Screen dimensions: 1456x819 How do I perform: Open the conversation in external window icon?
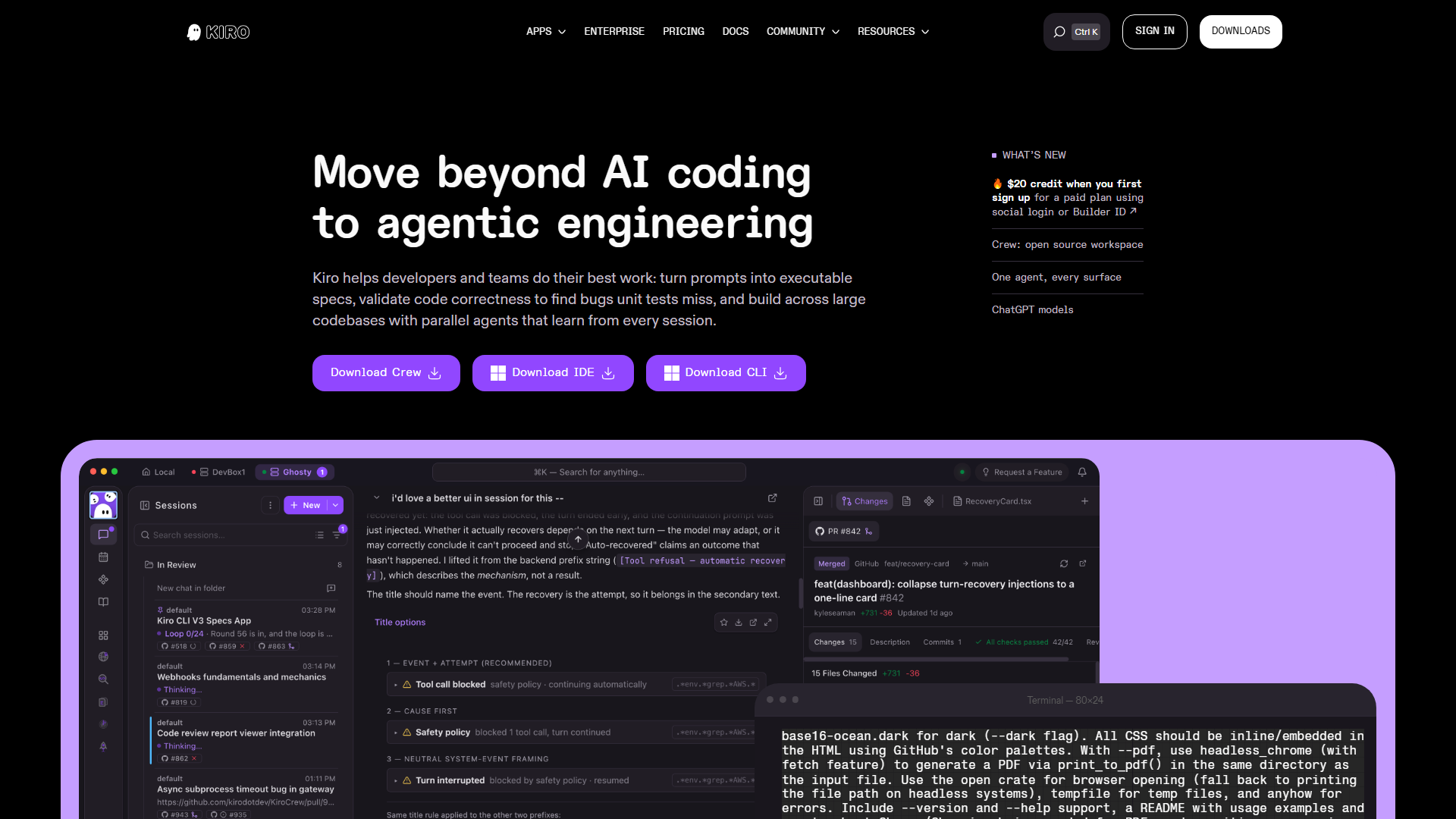[772, 498]
